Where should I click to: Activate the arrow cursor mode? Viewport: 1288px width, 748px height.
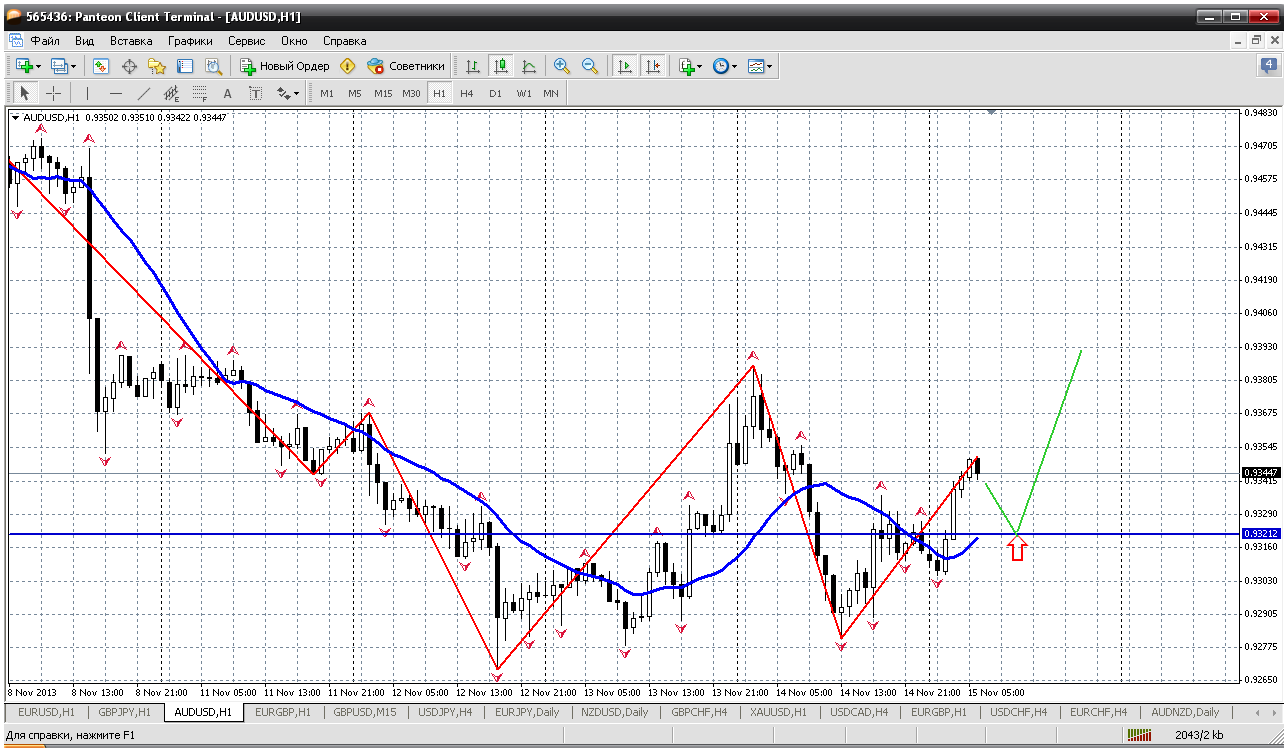pyautogui.click(x=25, y=93)
